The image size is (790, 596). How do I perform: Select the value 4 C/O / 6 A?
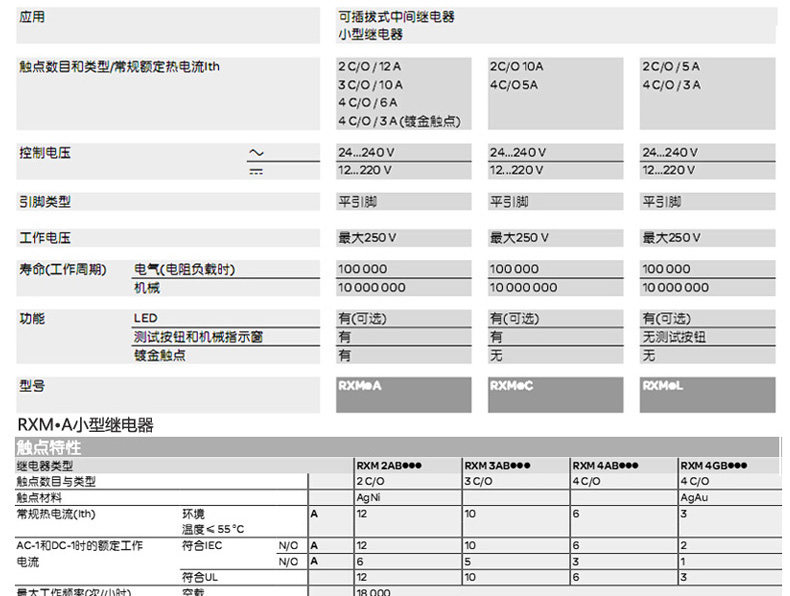tap(368, 102)
